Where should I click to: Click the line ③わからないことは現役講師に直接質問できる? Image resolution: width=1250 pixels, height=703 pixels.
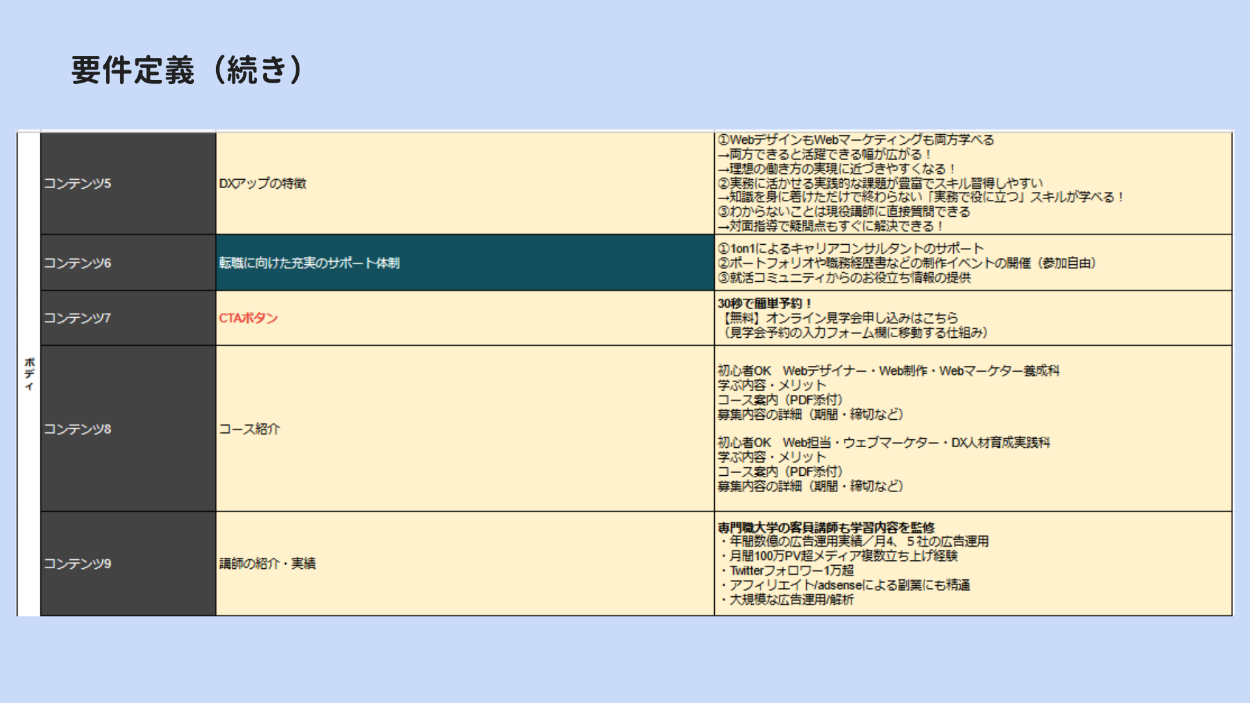(x=843, y=212)
